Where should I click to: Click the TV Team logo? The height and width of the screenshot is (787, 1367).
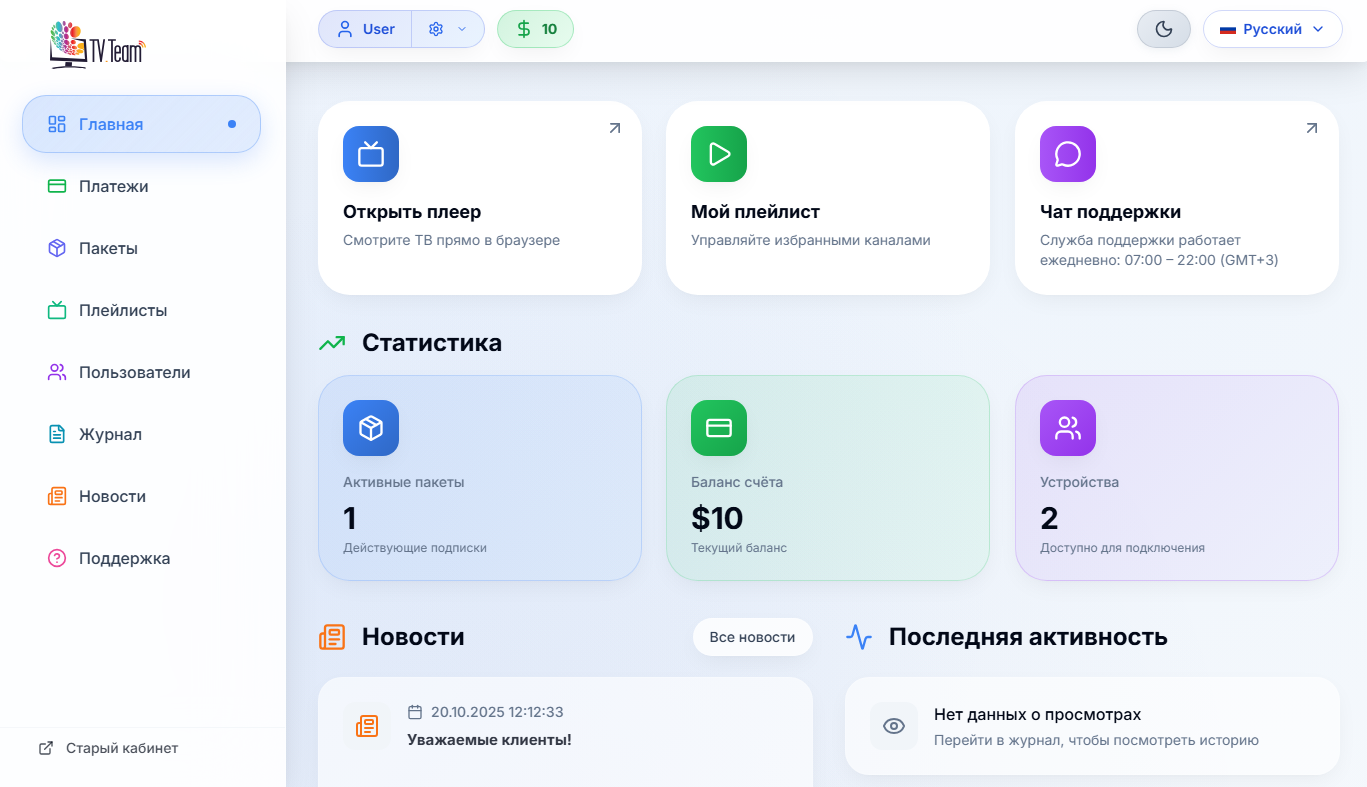[98, 44]
